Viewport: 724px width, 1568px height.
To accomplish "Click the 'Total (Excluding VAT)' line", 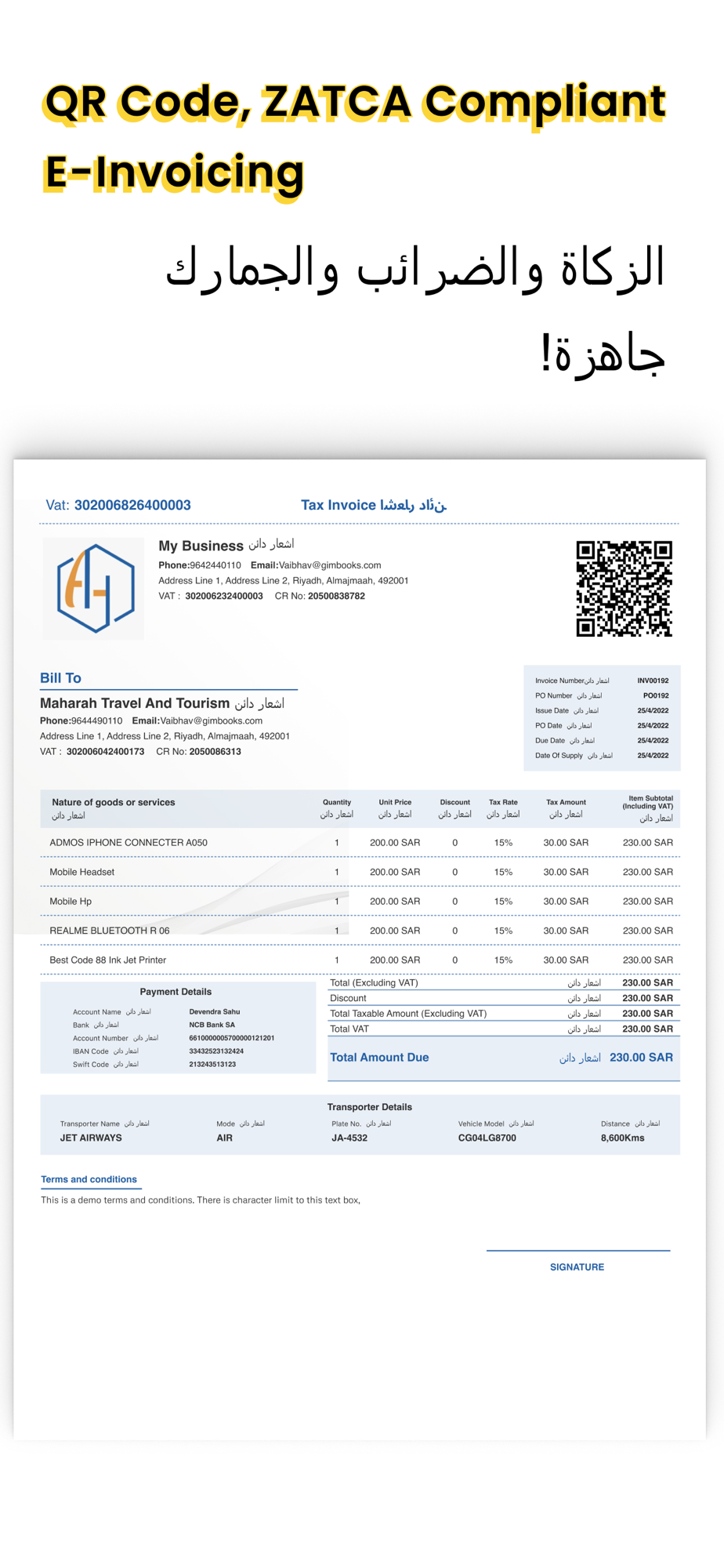I will [503, 982].
